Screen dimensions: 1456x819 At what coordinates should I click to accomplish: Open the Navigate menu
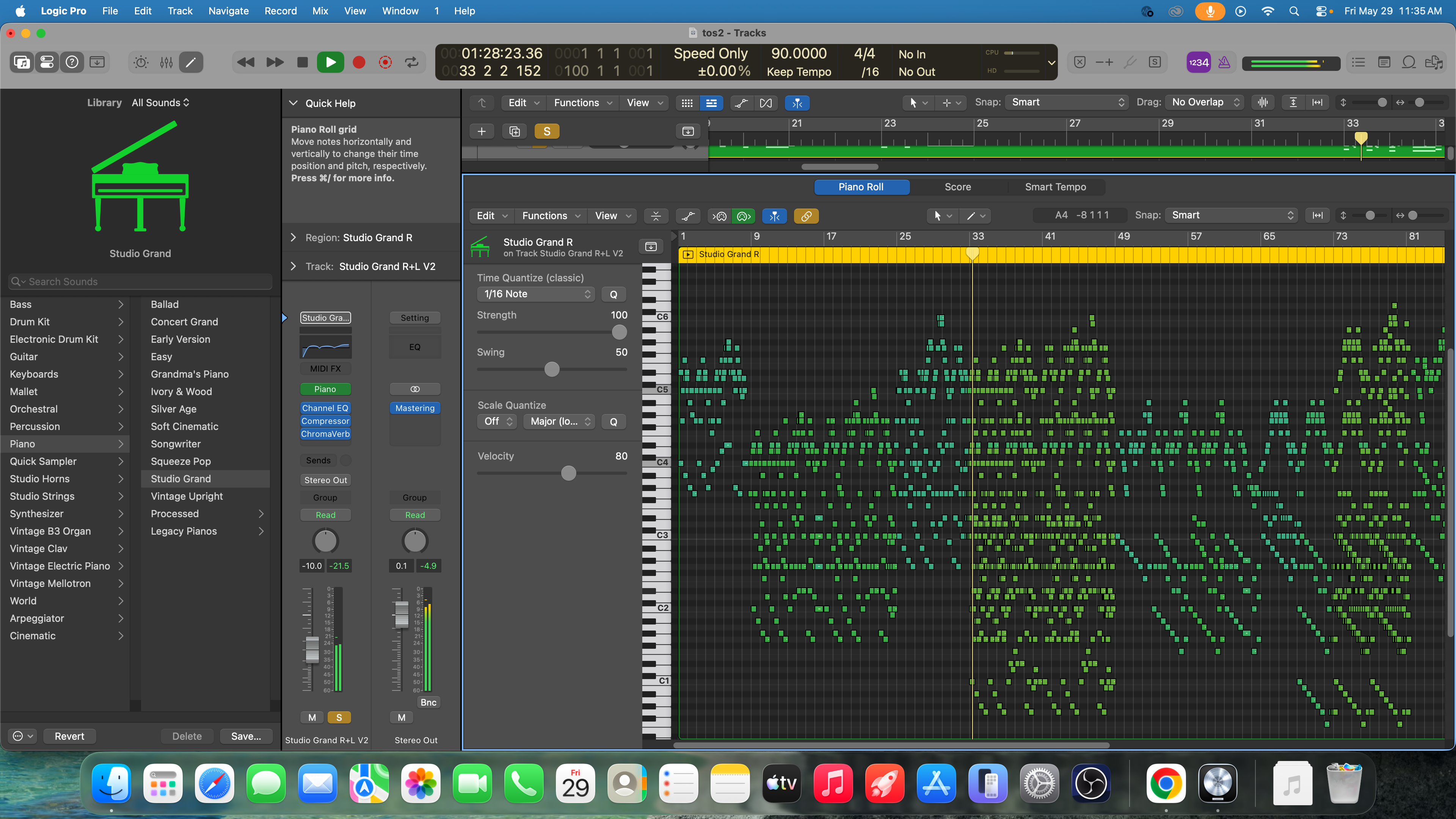228,11
